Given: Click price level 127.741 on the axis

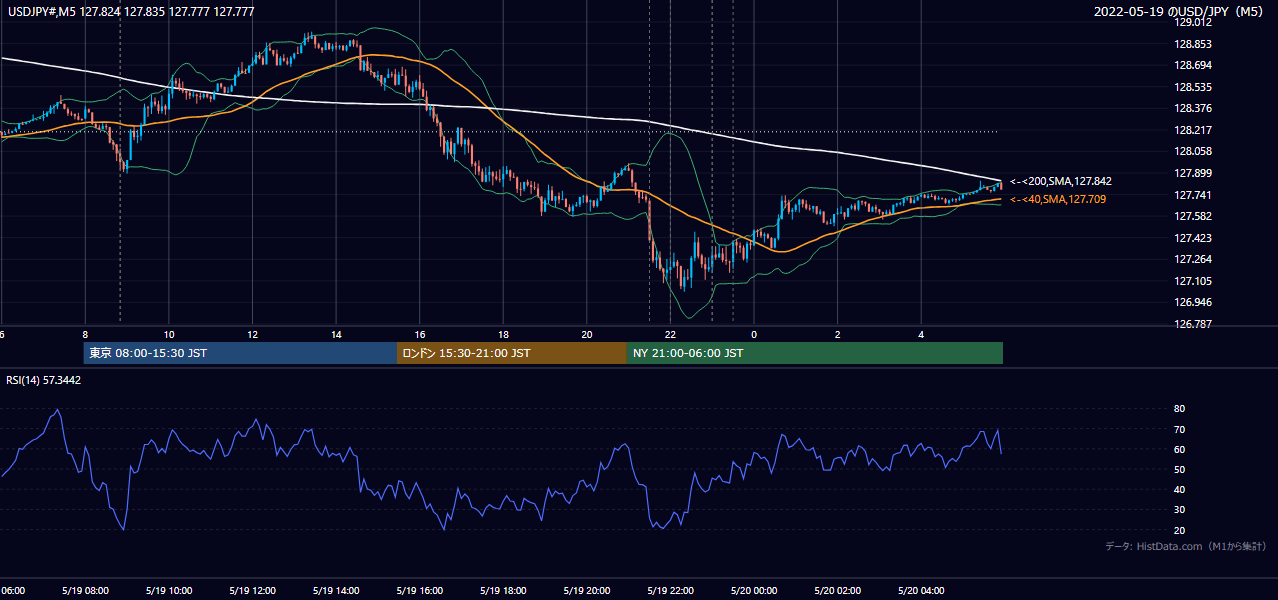Looking at the screenshot, I should [1194, 195].
